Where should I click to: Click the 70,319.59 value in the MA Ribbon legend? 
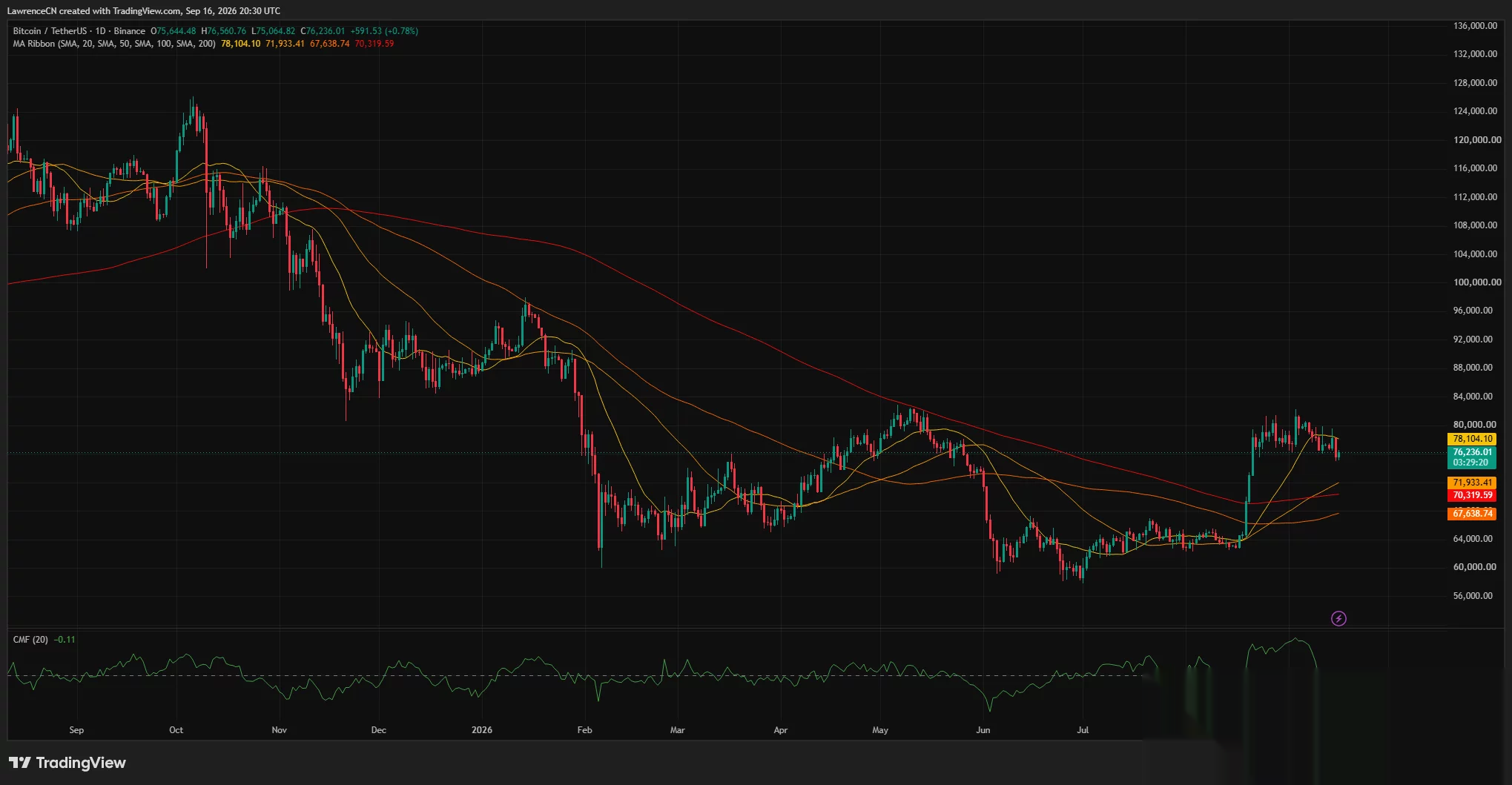point(374,44)
